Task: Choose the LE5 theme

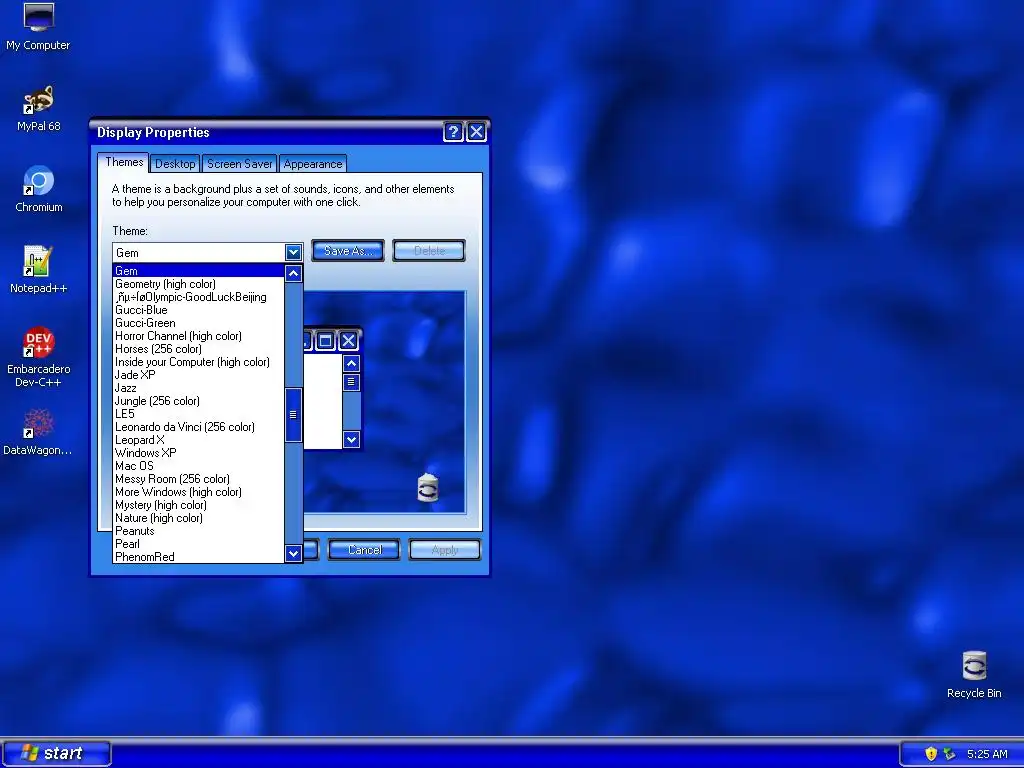Action: pos(199,414)
